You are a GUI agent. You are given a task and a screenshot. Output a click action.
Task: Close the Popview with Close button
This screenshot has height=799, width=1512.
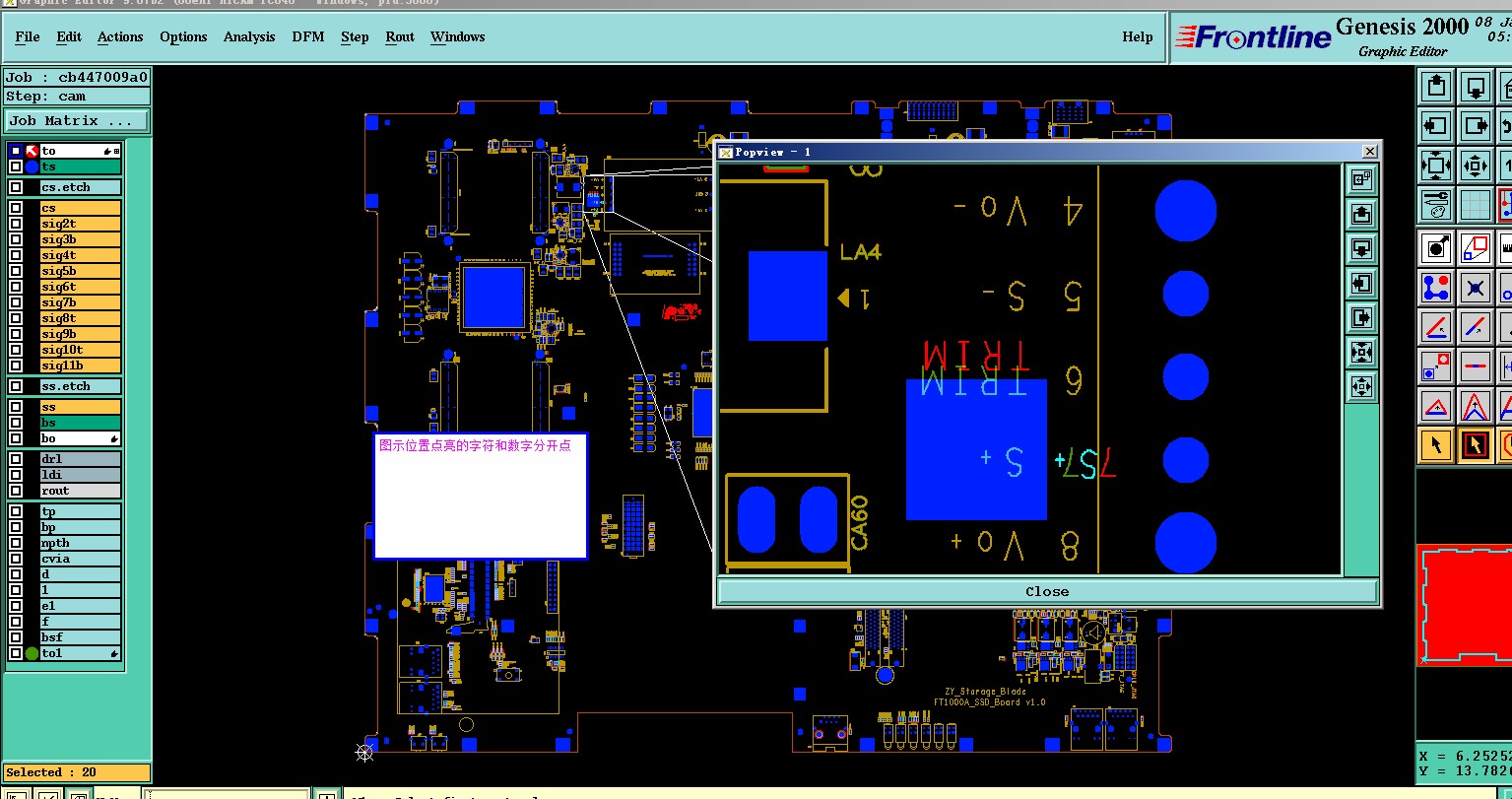pyautogui.click(x=1046, y=591)
